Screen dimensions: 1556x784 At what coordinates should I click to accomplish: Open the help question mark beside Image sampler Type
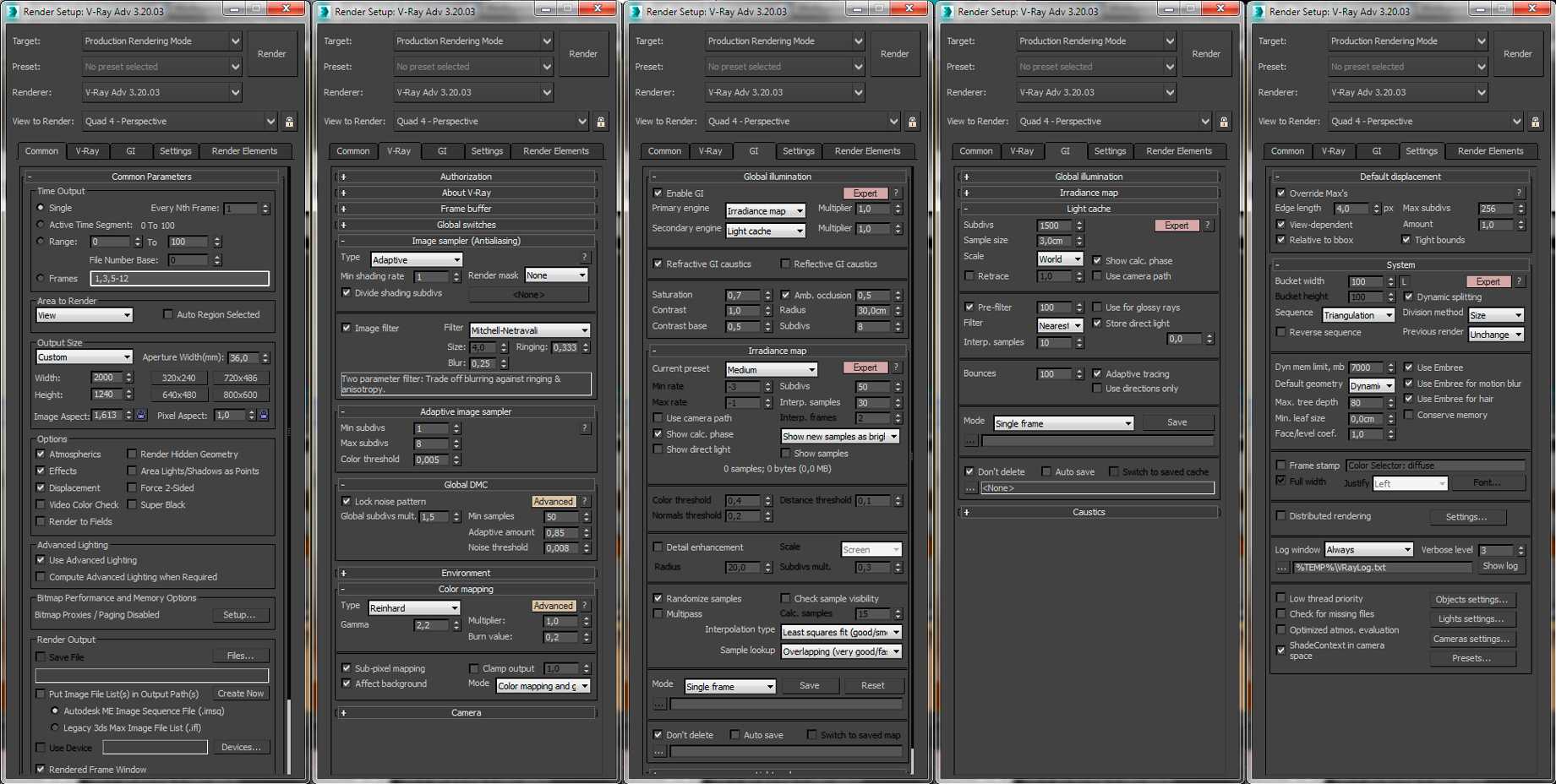click(584, 257)
